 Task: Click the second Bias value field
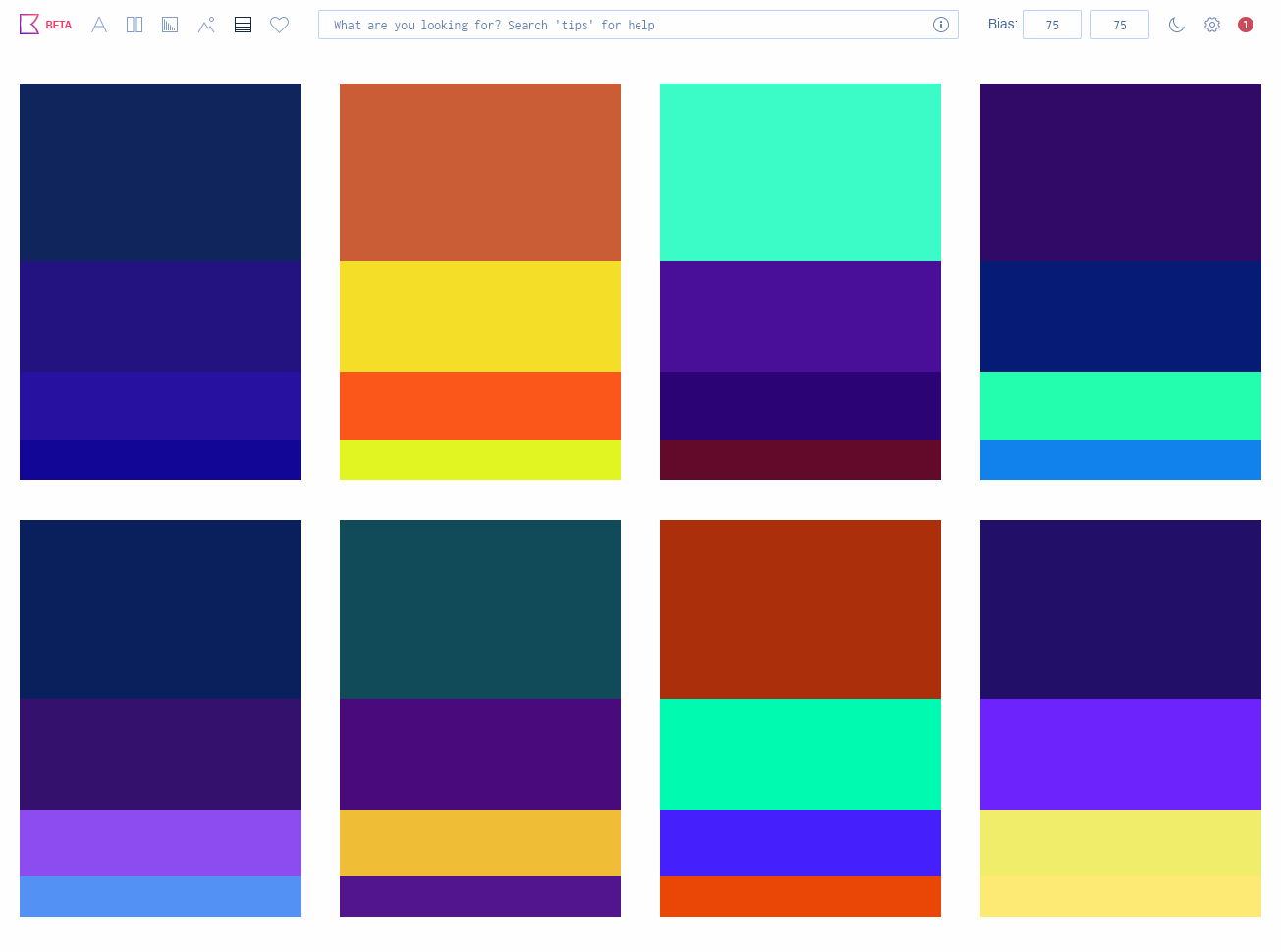click(1119, 25)
